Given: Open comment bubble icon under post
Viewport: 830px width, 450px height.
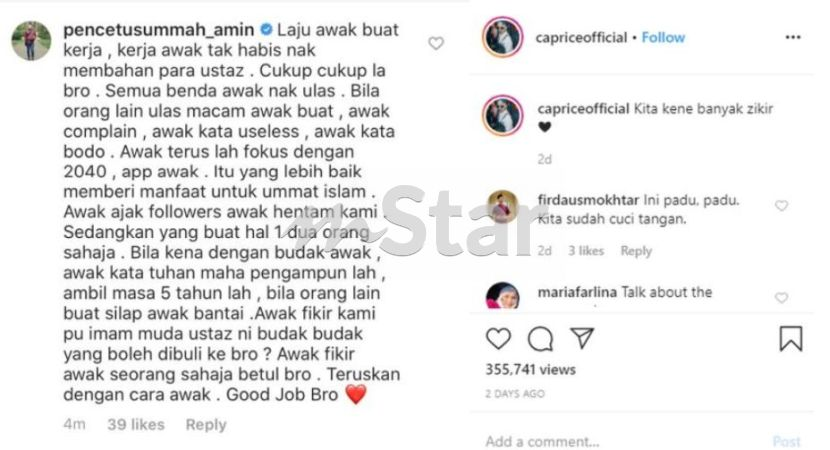Looking at the screenshot, I should (540, 339).
